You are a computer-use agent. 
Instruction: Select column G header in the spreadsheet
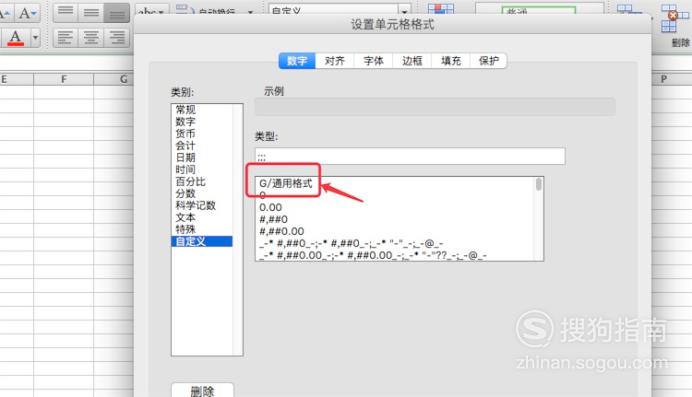click(x=114, y=79)
